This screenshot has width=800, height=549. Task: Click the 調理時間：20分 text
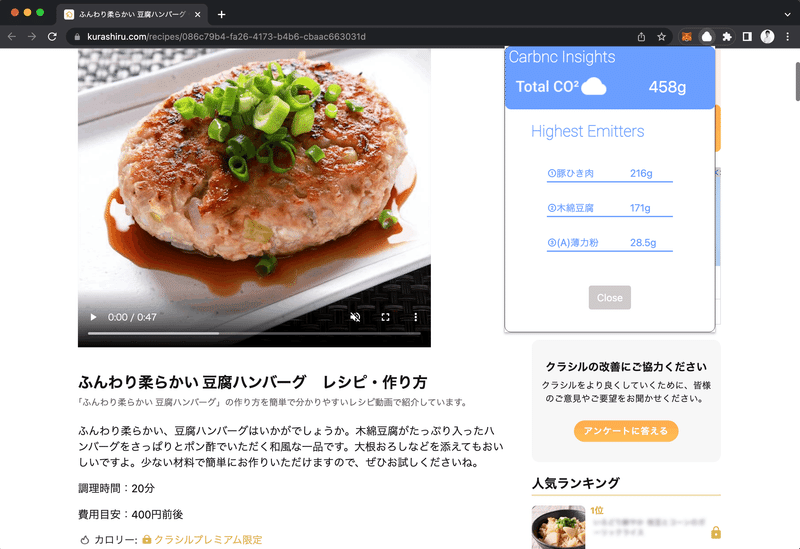[x=116, y=488]
